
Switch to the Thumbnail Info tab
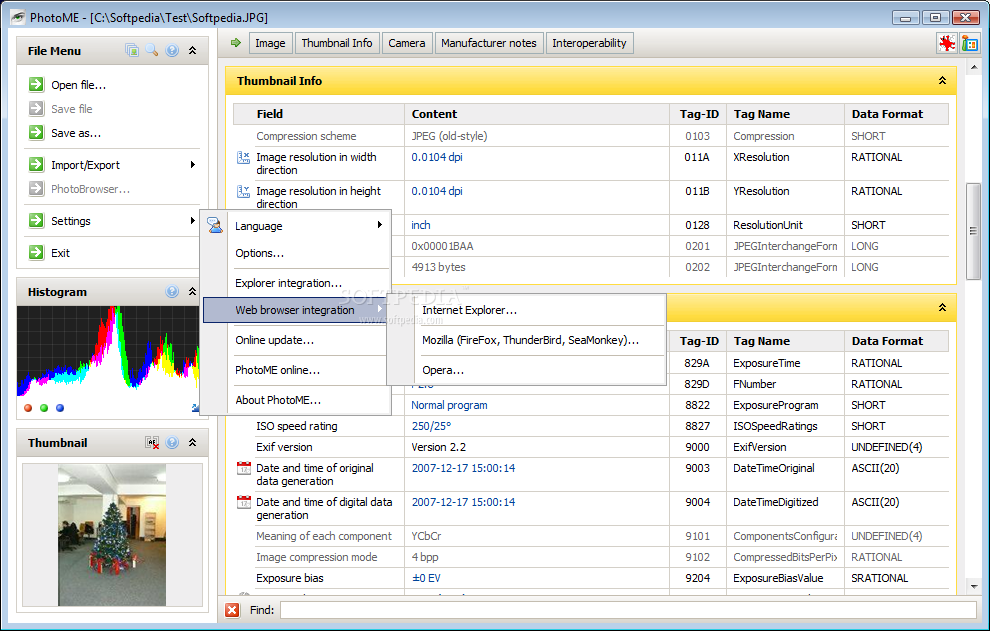(x=337, y=43)
